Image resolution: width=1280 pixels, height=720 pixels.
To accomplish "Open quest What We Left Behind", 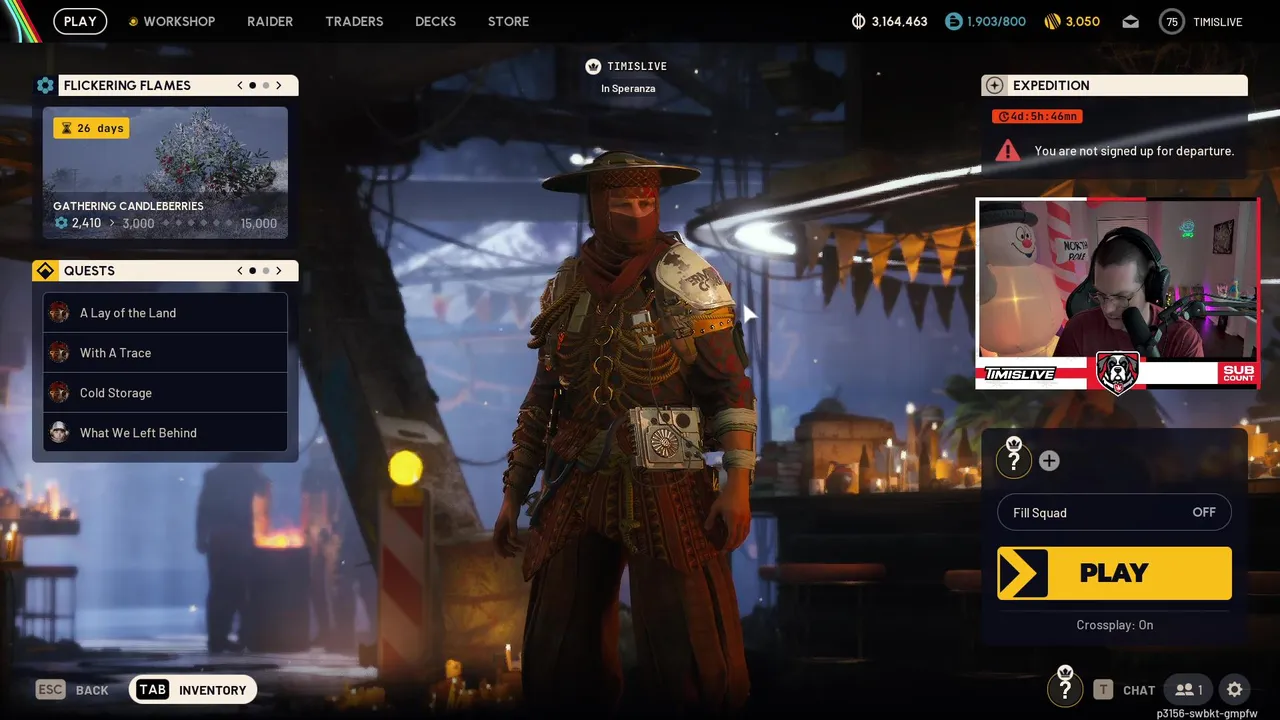I will [x=165, y=433].
